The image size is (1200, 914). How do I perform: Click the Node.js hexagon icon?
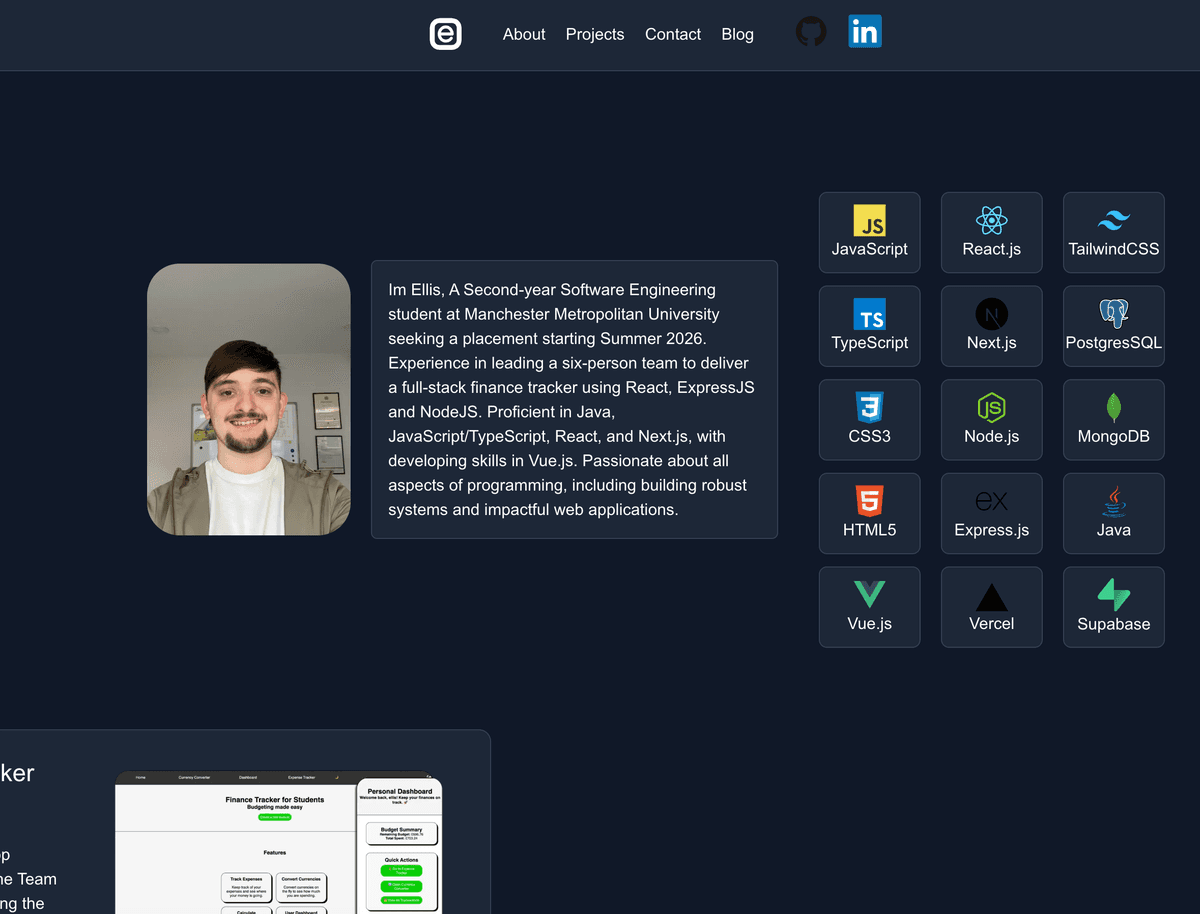pyautogui.click(x=991, y=409)
